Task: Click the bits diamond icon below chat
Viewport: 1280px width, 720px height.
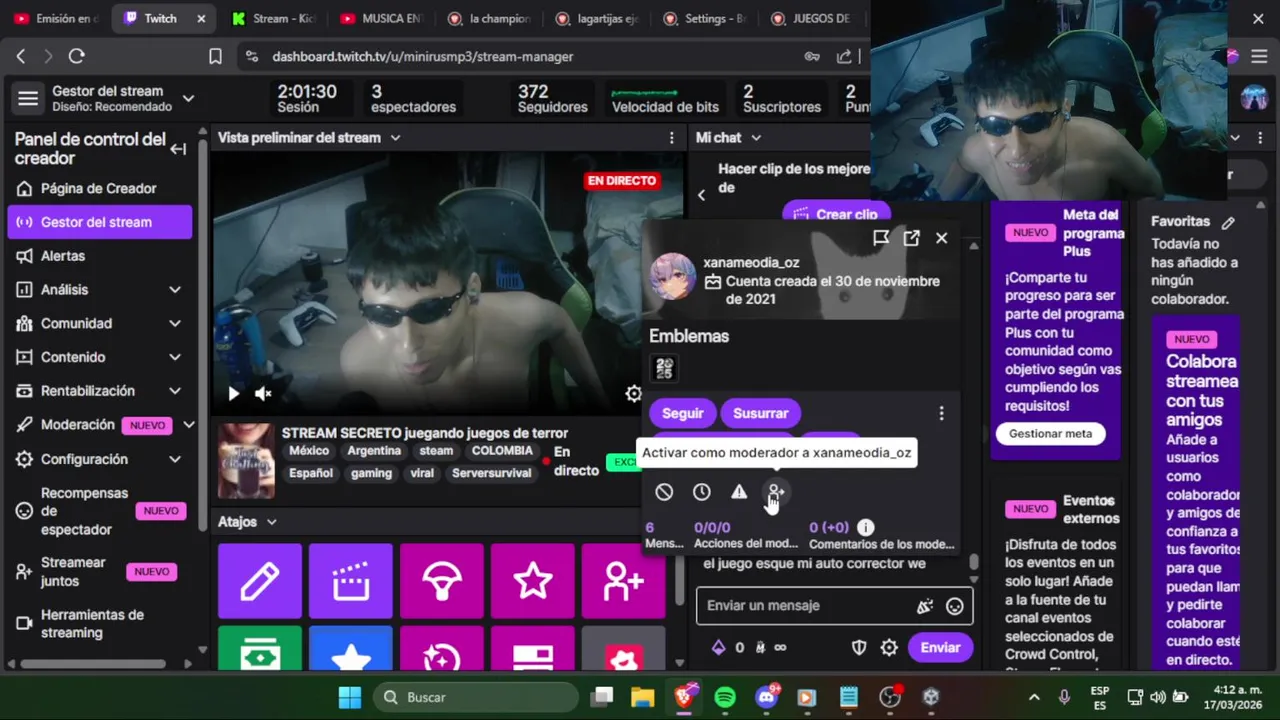Action: coord(718,648)
